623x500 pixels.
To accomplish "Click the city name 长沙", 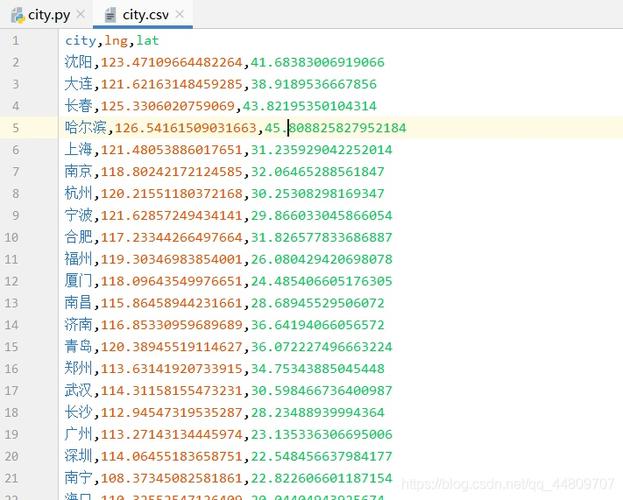I will point(79,412).
